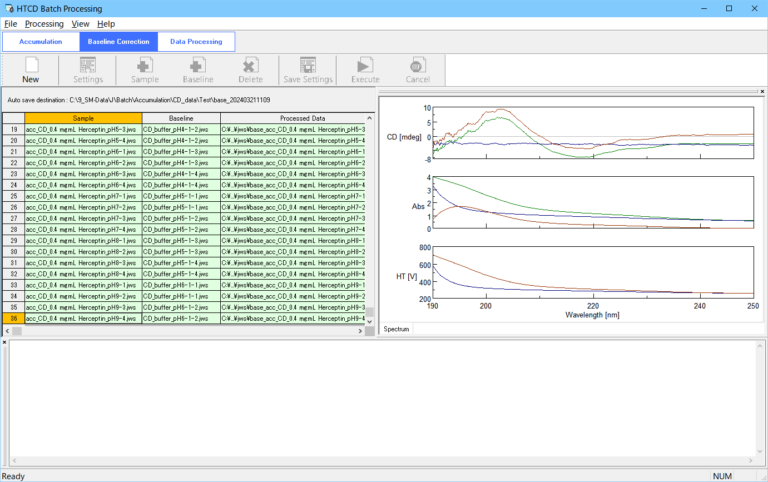Viewport: 768px width, 482px height.
Task: Select the processed data cell in row 22
Action: click(293, 163)
